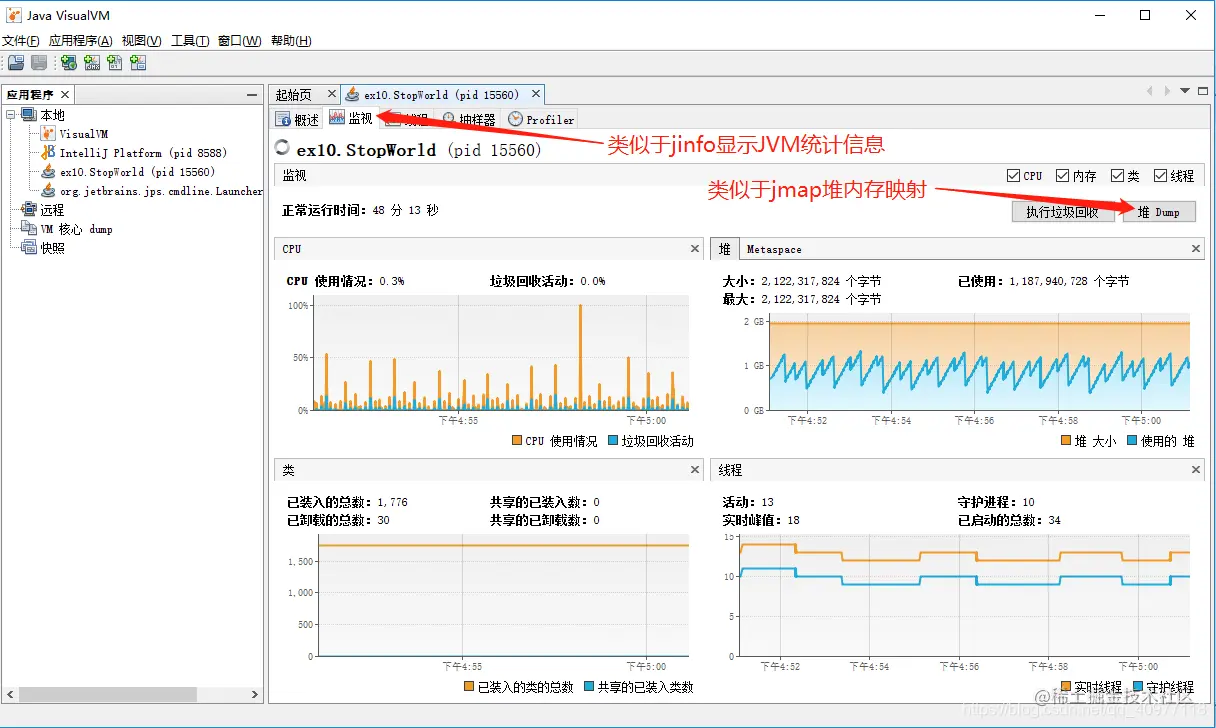Click the 使用的 堆 legend swatch
1216x728 pixels.
coord(1132,441)
